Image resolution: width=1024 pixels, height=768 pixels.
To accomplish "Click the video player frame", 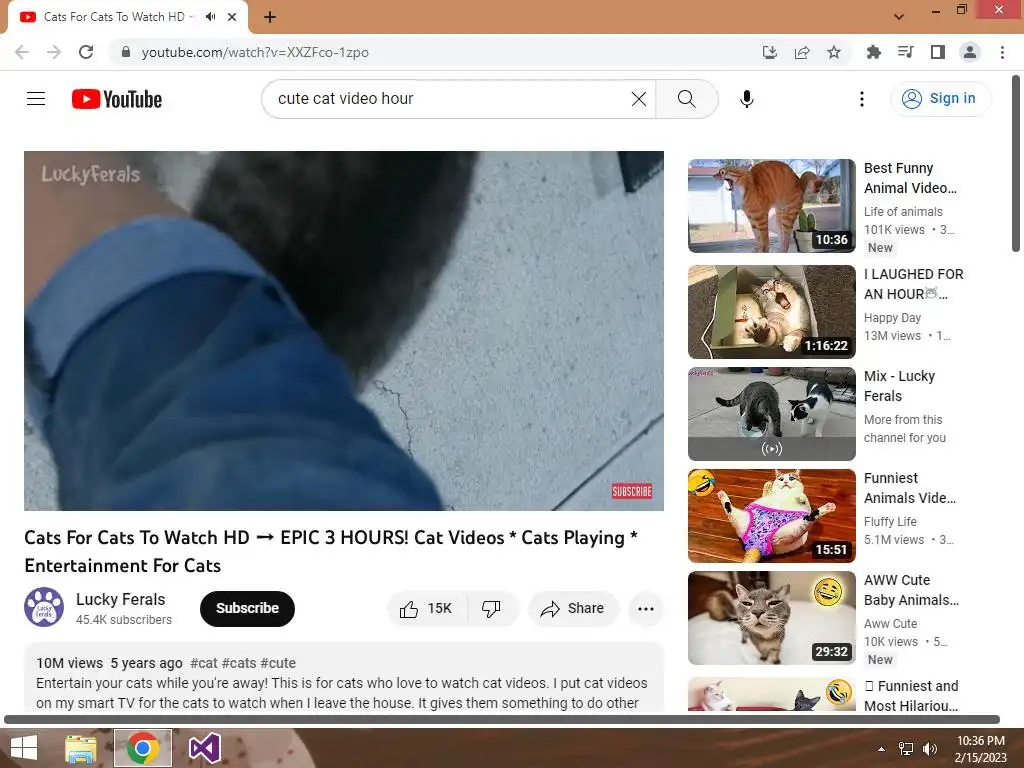I will pos(344,330).
